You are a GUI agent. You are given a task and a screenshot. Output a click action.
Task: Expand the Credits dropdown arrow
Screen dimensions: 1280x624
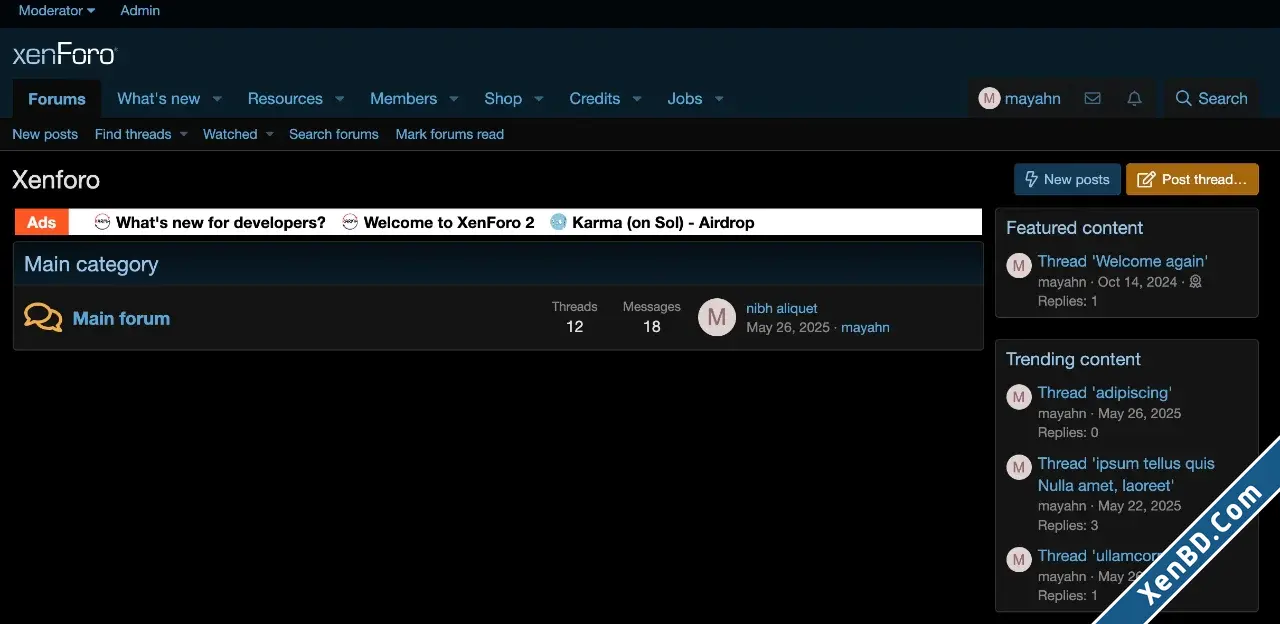[636, 99]
